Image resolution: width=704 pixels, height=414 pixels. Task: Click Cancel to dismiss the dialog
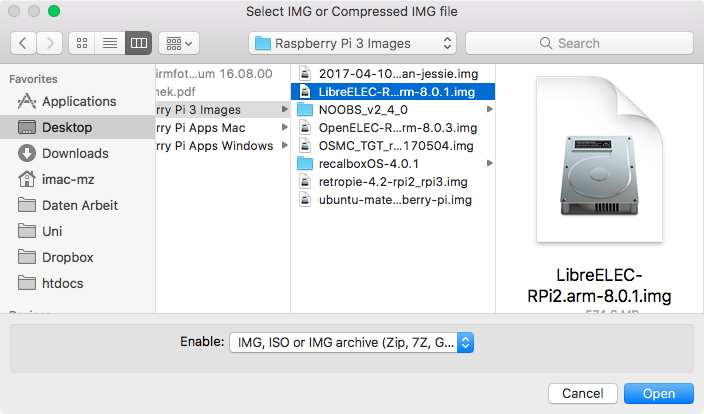[583, 393]
